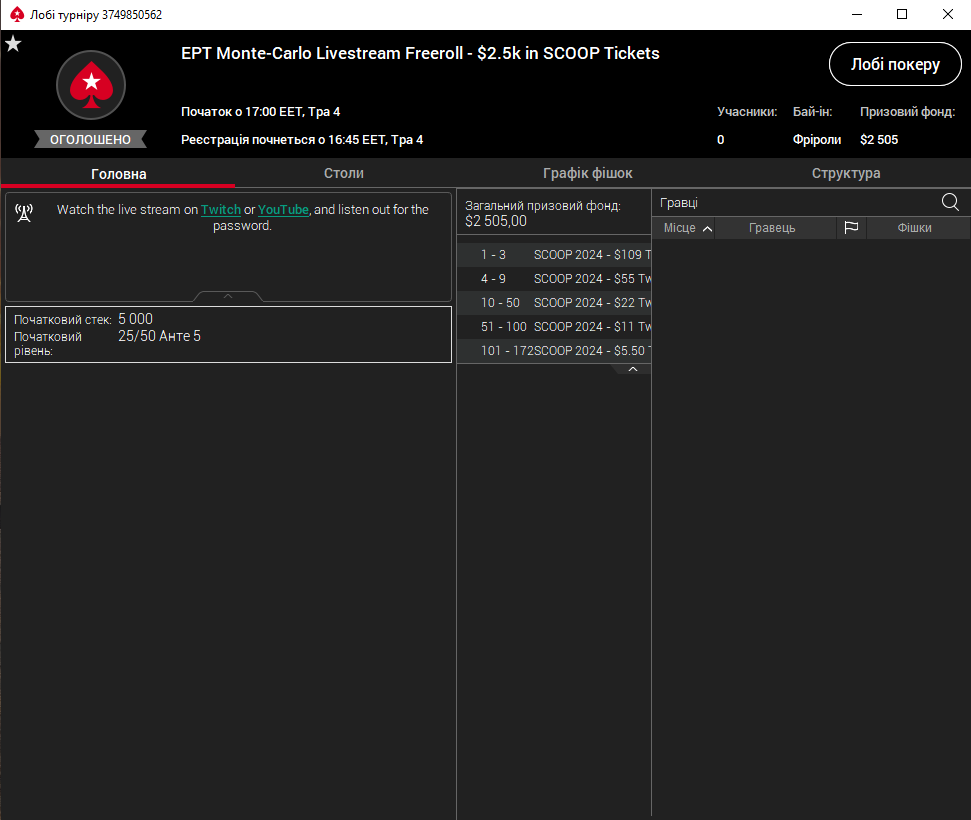Click PokerStars icon in title bar
This screenshot has height=820, width=971.
[x=17, y=14]
